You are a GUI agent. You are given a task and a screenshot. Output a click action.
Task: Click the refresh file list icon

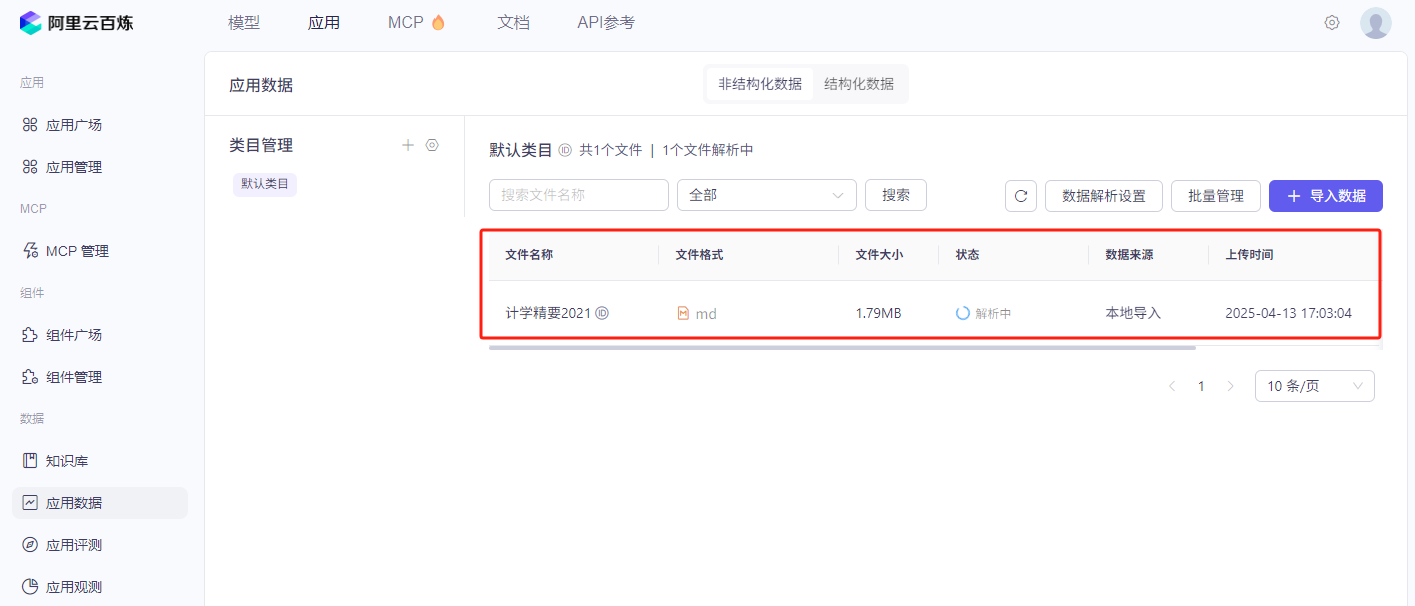1020,196
